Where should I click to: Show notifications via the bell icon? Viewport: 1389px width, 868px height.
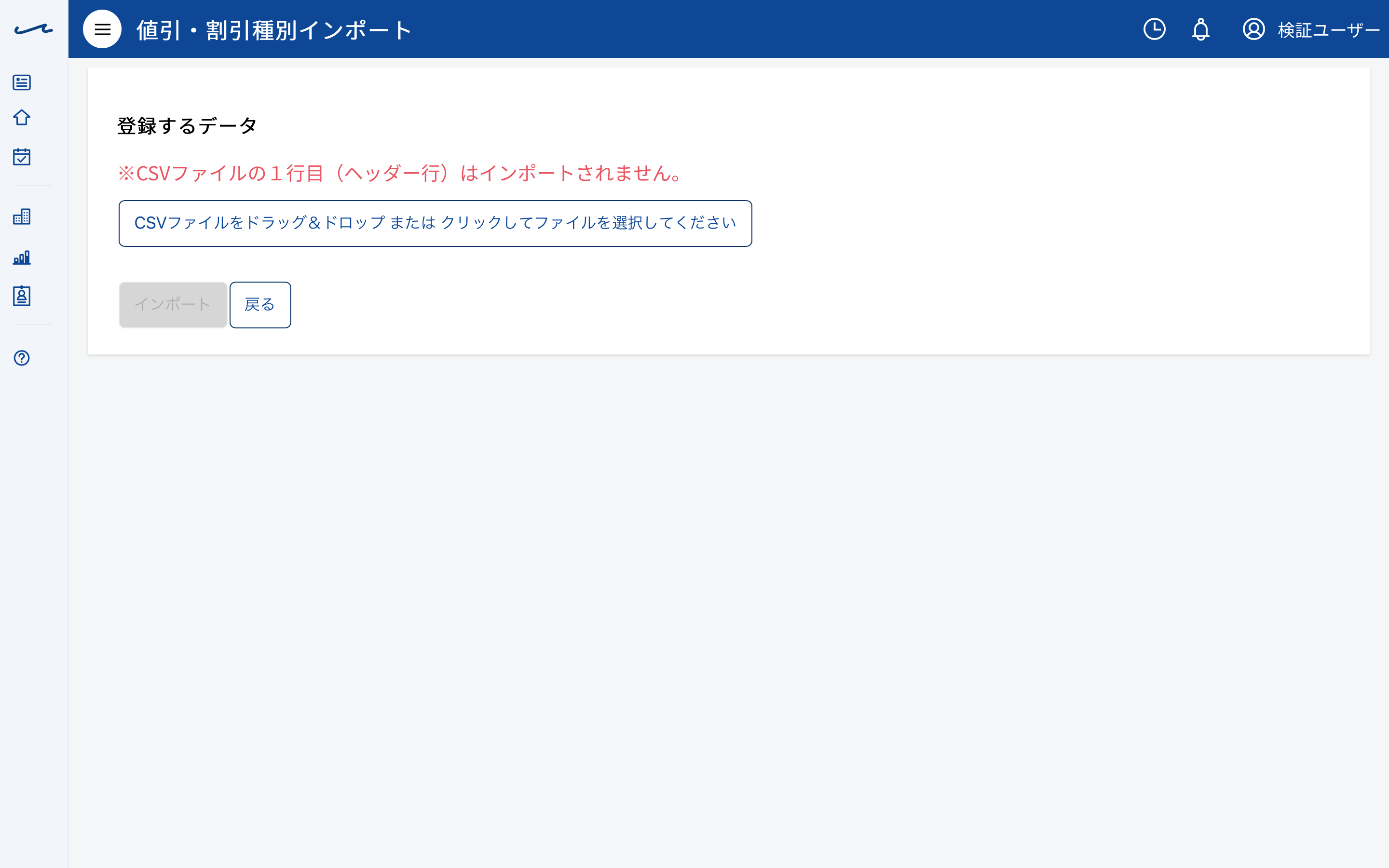pyautogui.click(x=1201, y=29)
